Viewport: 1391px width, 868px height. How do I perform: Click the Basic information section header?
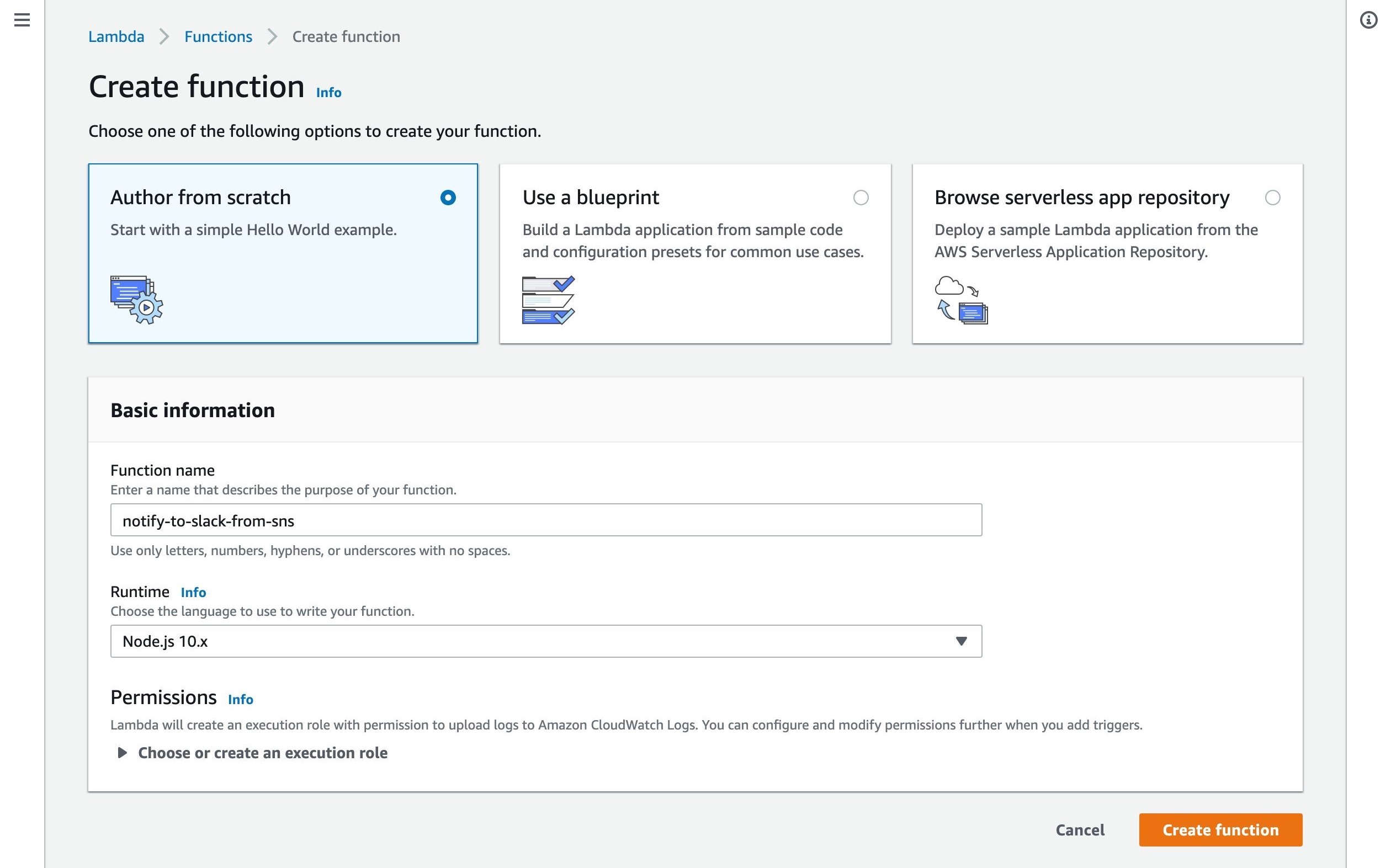pyautogui.click(x=192, y=410)
